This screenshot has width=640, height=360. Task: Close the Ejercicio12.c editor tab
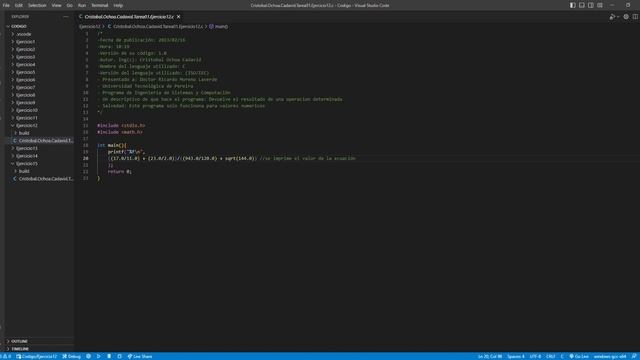(x=178, y=17)
